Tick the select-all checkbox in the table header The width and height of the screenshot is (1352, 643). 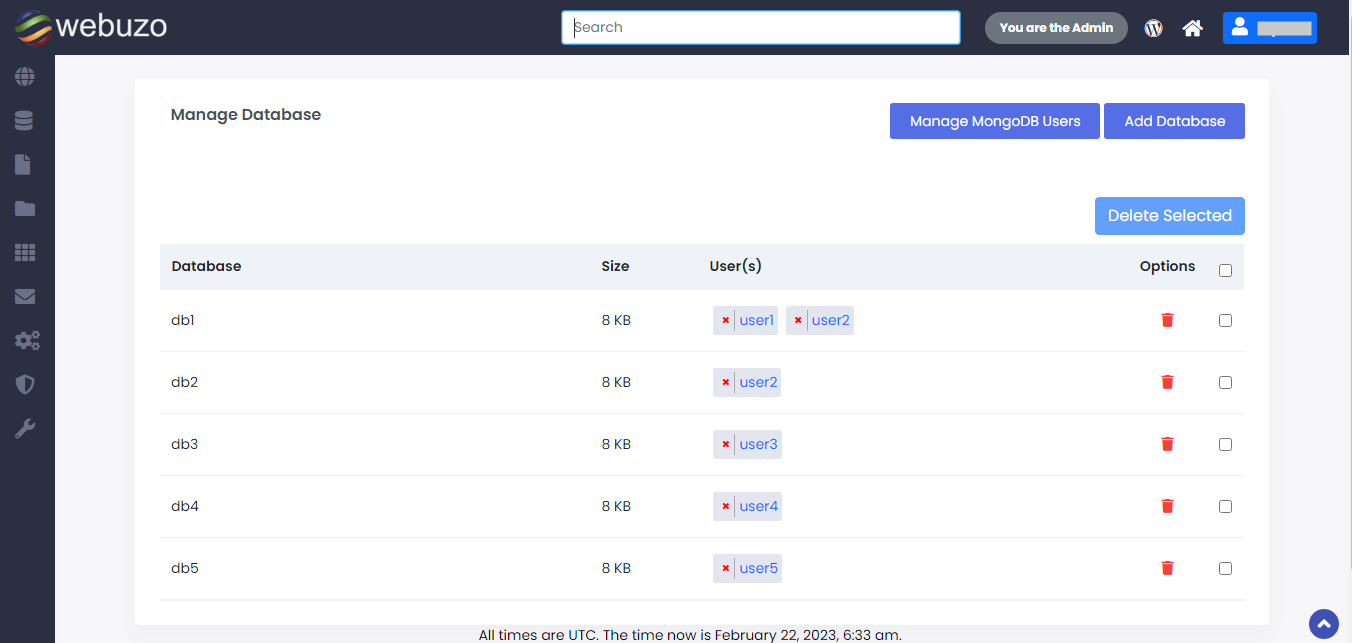coord(1225,270)
